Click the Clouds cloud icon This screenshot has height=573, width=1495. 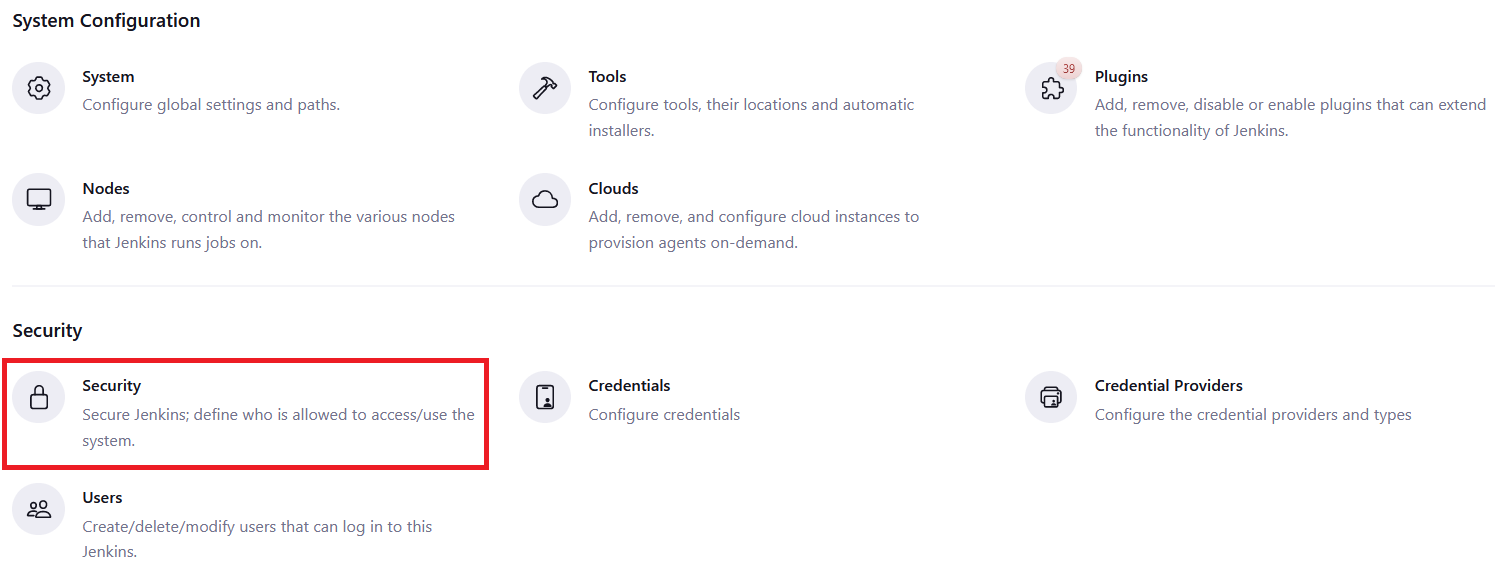[x=545, y=200]
